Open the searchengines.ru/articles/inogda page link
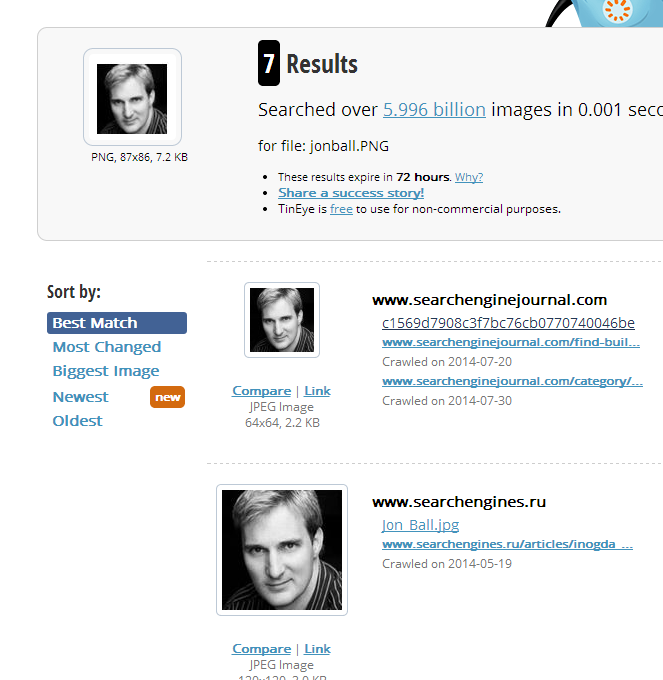The height and width of the screenshot is (680, 663). [507, 544]
